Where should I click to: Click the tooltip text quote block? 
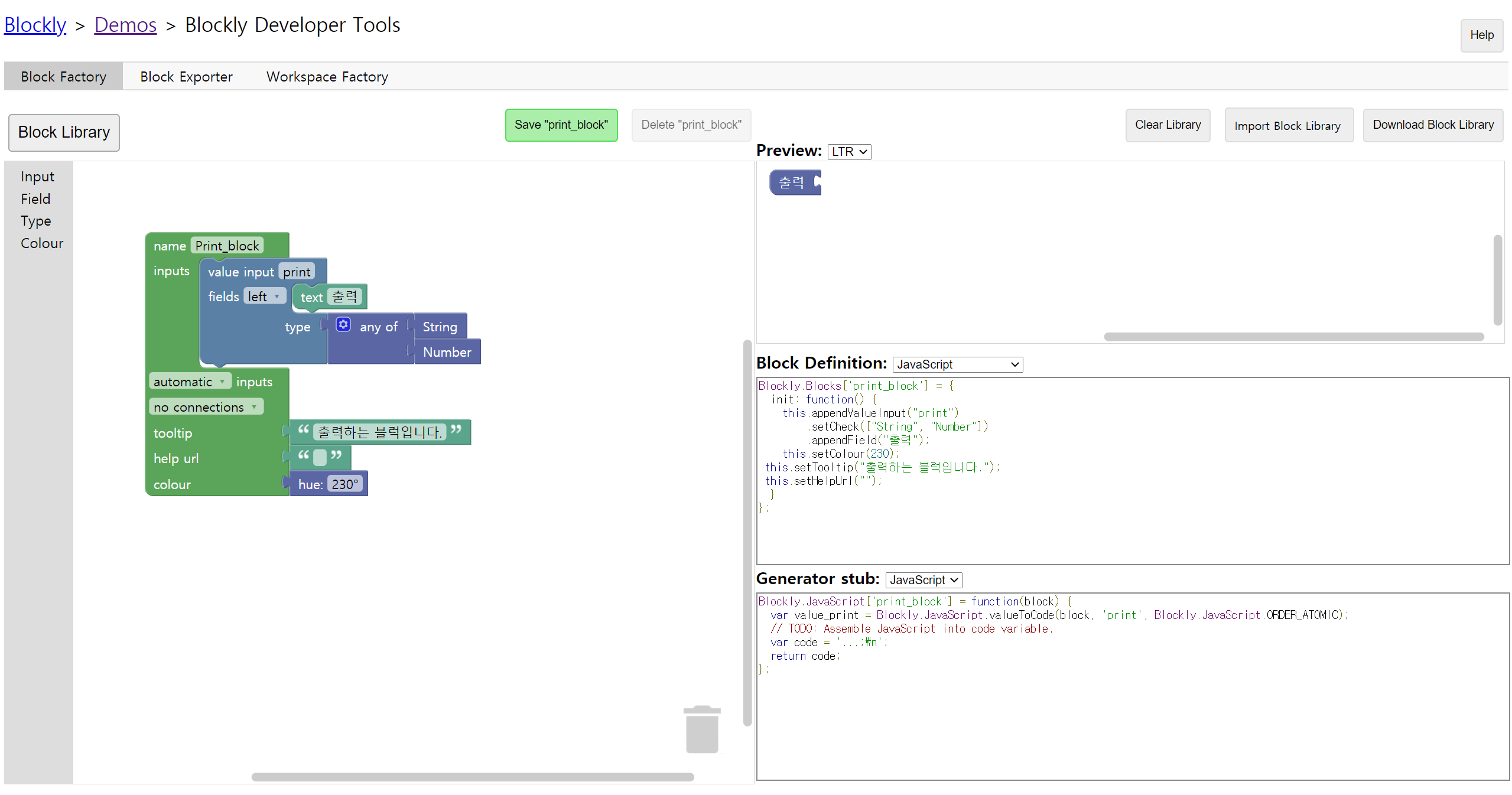click(x=379, y=432)
